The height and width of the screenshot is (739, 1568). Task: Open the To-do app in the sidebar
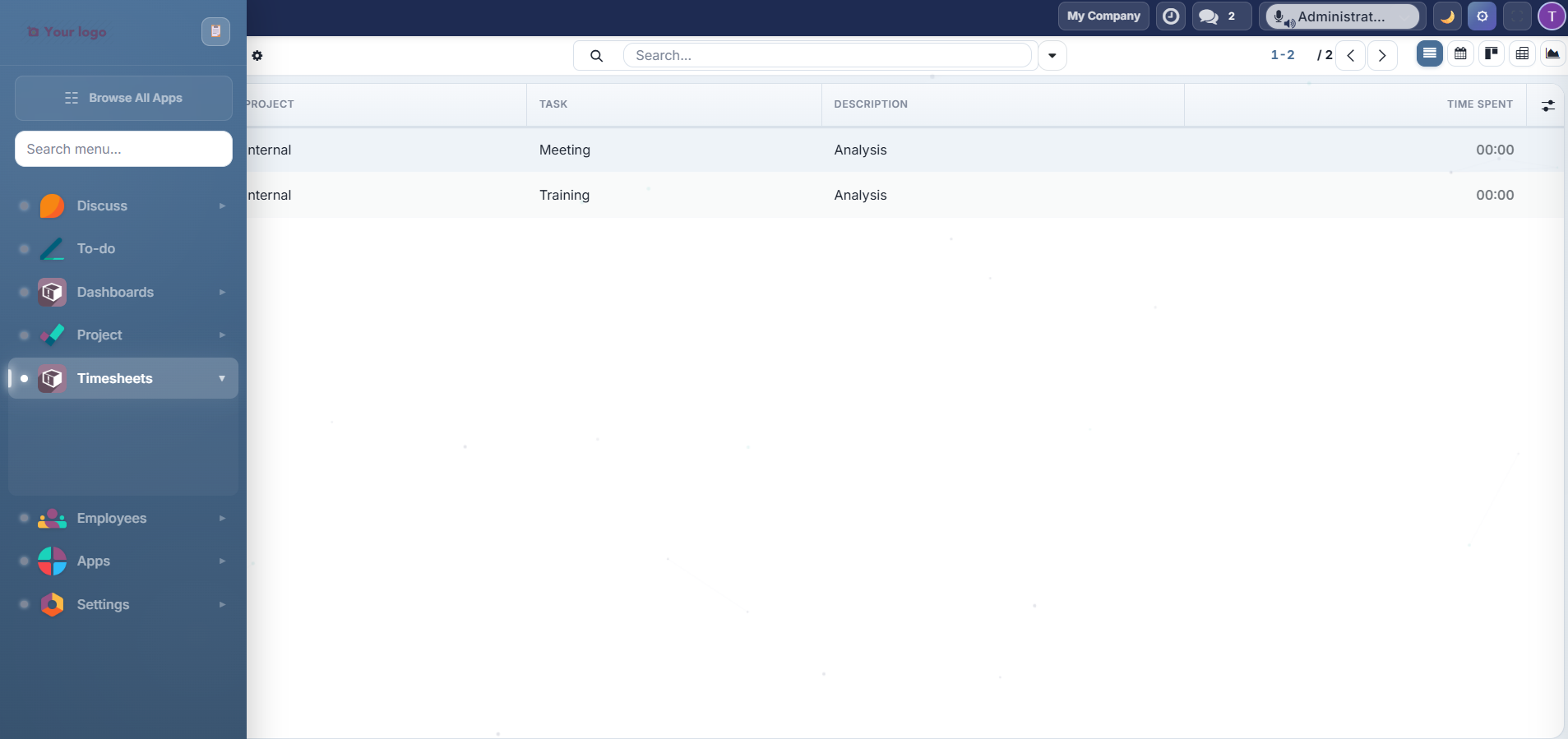click(x=123, y=248)
